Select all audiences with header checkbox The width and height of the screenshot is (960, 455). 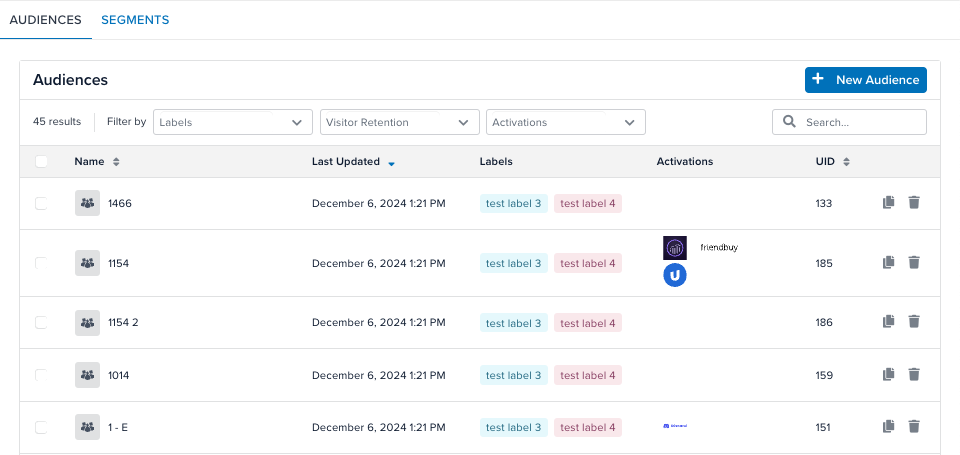[x=41, y=162]
